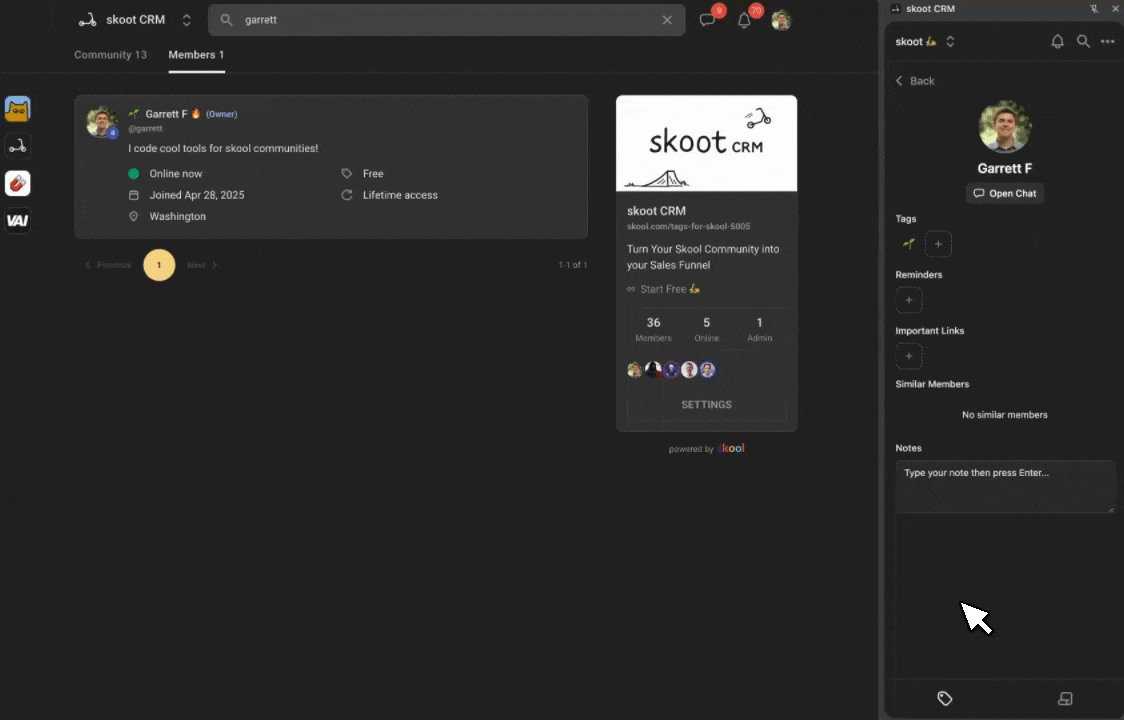
Task: Click the skoot CRM scooter logo in the header
Action: coord(87,20)
